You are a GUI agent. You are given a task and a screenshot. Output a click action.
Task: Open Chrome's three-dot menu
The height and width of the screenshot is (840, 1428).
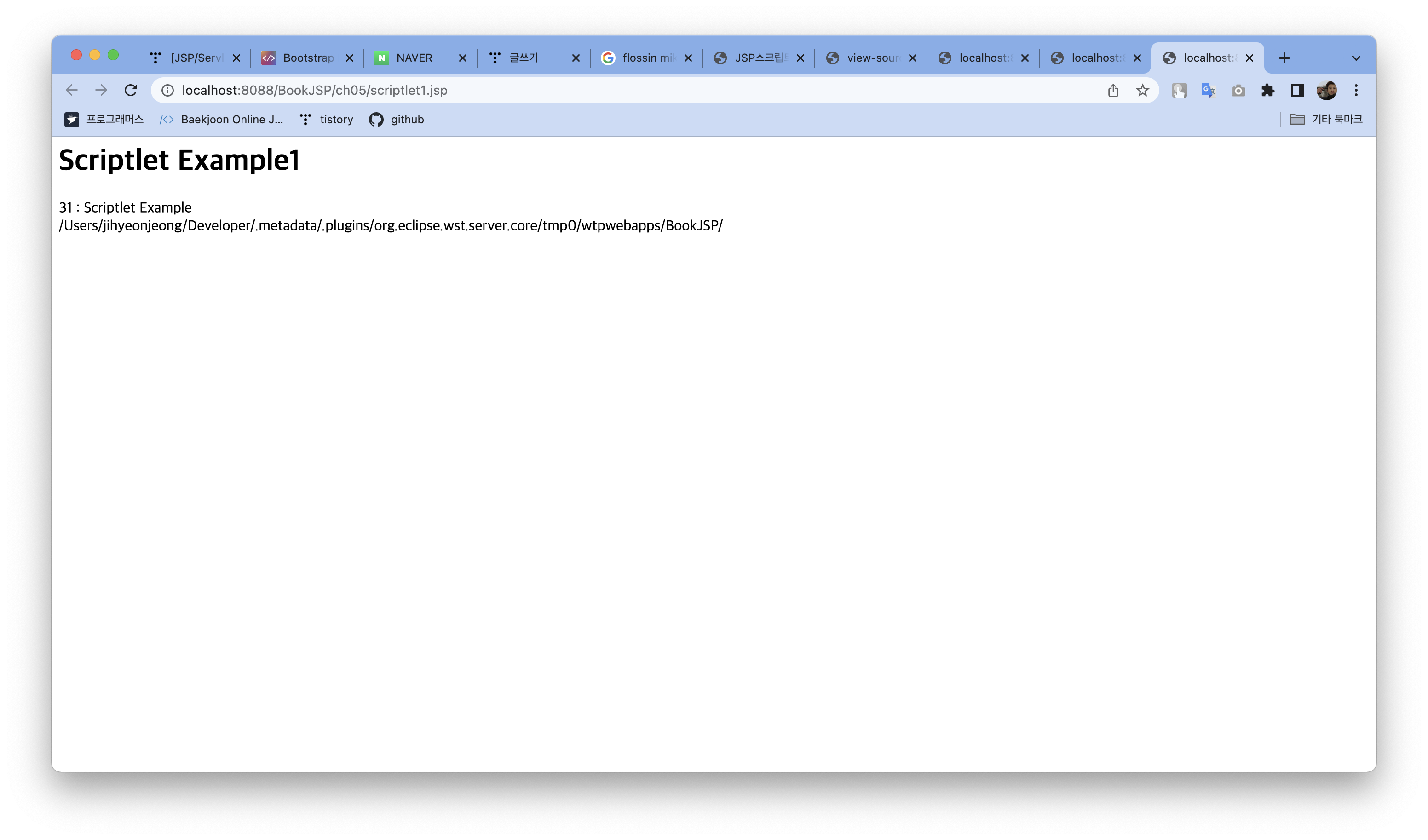click(1356, 90)
